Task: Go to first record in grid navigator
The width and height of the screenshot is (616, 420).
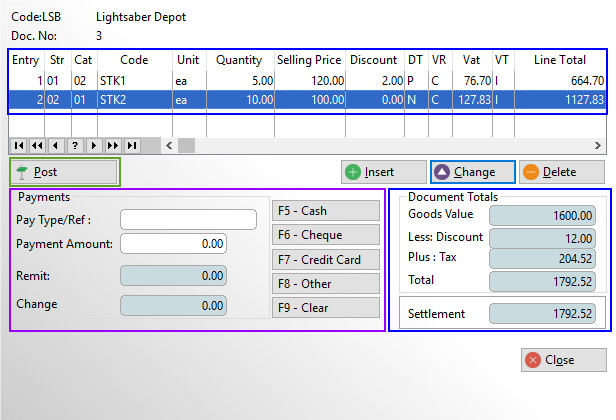Action: [19, 145]
